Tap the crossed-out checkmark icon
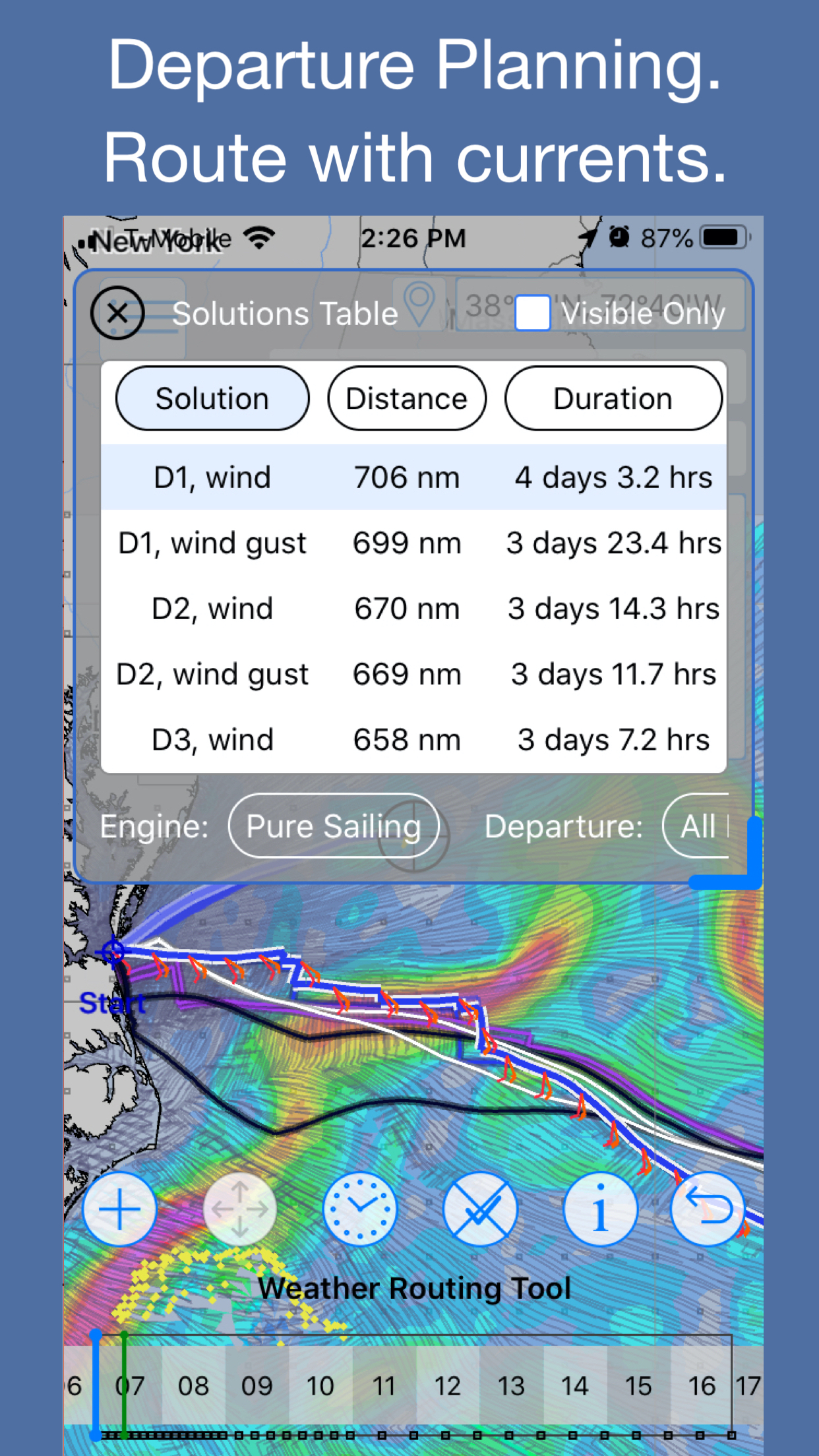819x1456 pixels. point(480,1209)
